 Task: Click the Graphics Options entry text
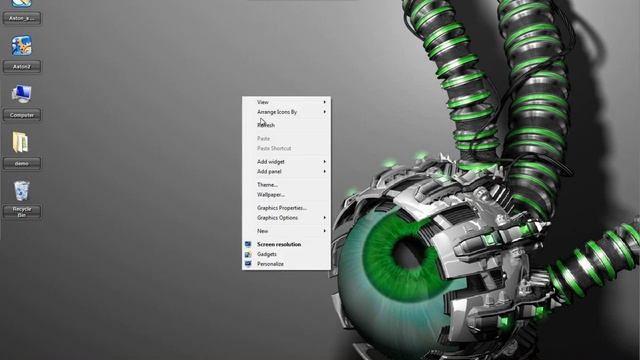pyautogui.click(x=278, y=218)
